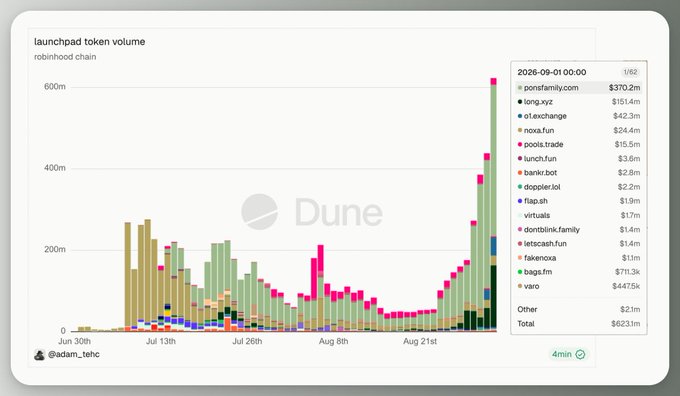Click the Jul 13th x-axis label
Image resolution: width=680 pixels, height=396 pixels.
pyautogui.click(x=161, y=341)
